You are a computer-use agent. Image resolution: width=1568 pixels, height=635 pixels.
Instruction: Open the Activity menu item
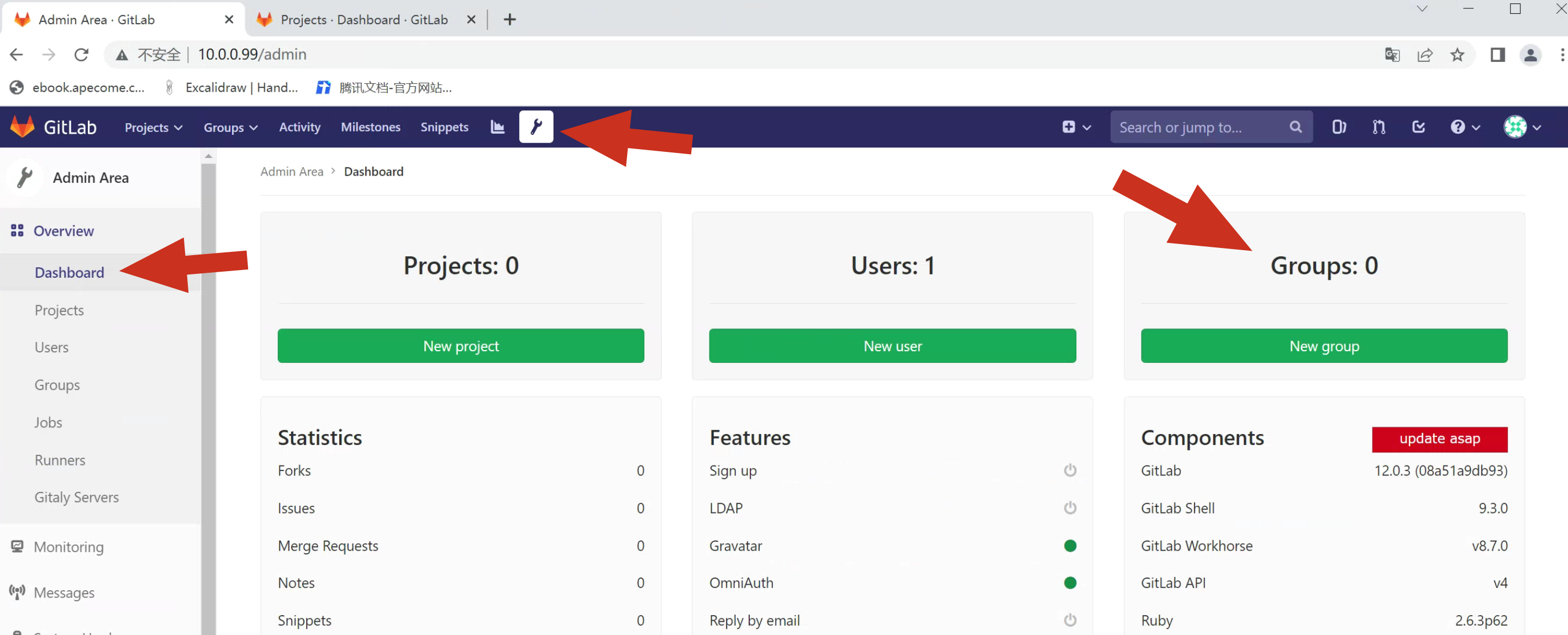tap(299, 126)
